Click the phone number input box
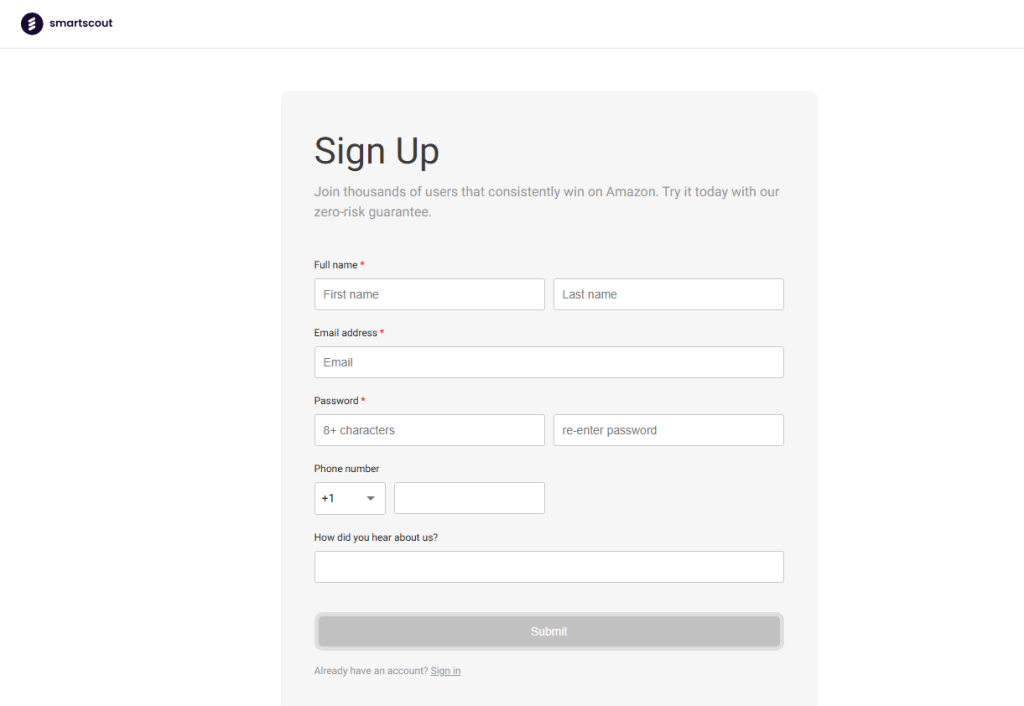 tap(469, 498)
